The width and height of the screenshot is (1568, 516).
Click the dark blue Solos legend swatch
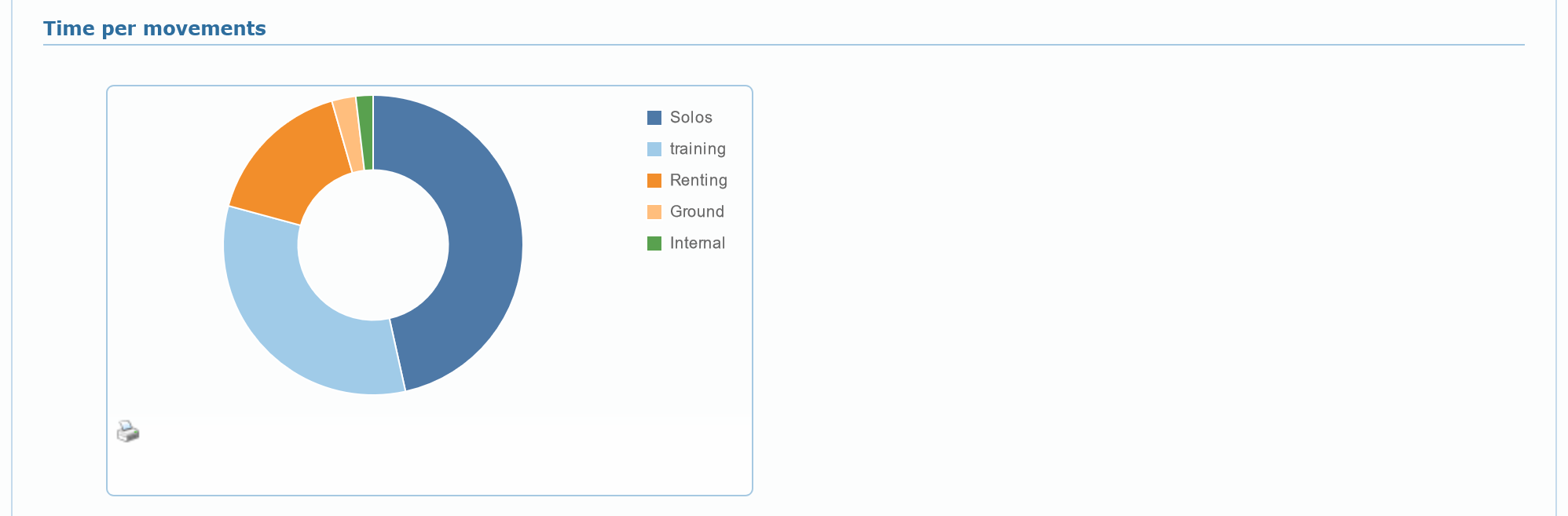(x=654, y=118)
